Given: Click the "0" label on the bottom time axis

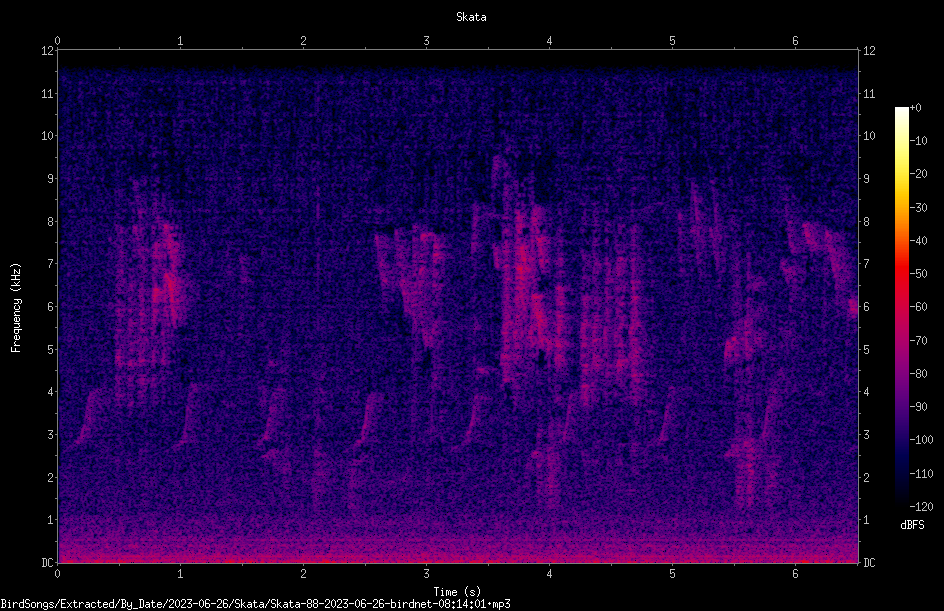Looking at the screenshot, I should coord(57,574).
